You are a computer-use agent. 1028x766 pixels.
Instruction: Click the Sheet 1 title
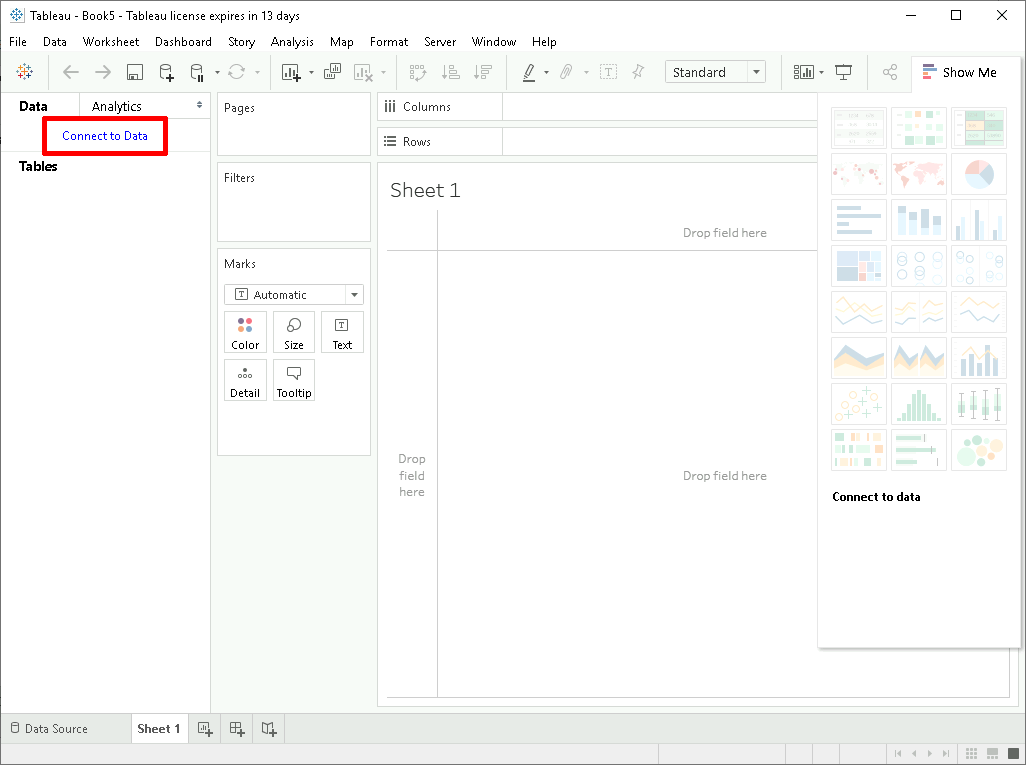pos(425,190)
